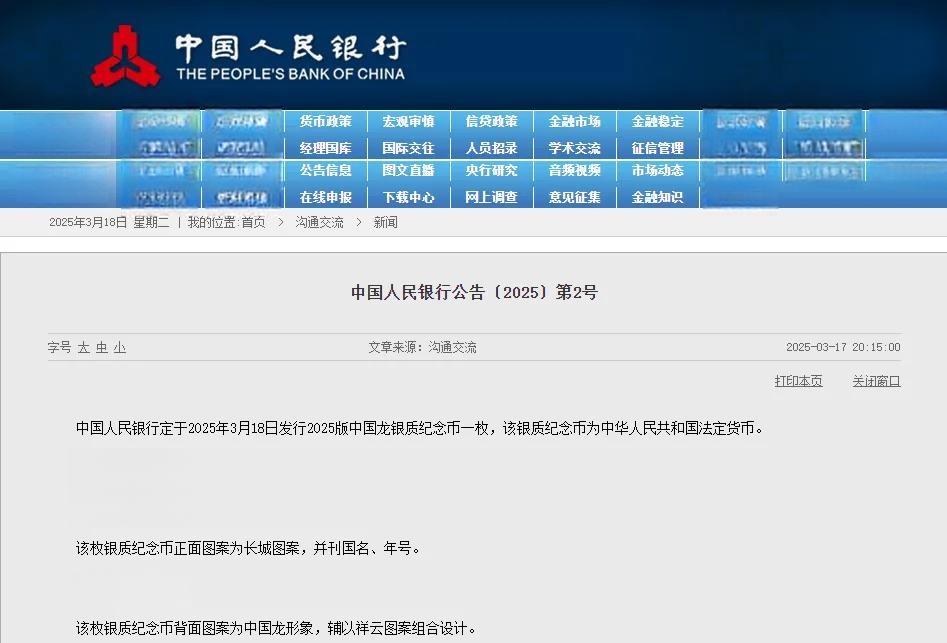Click the 我的位置 label in the breadcrumb
Image resolution: width=947 pixels, height=643 pixels.
pos(211,222)
